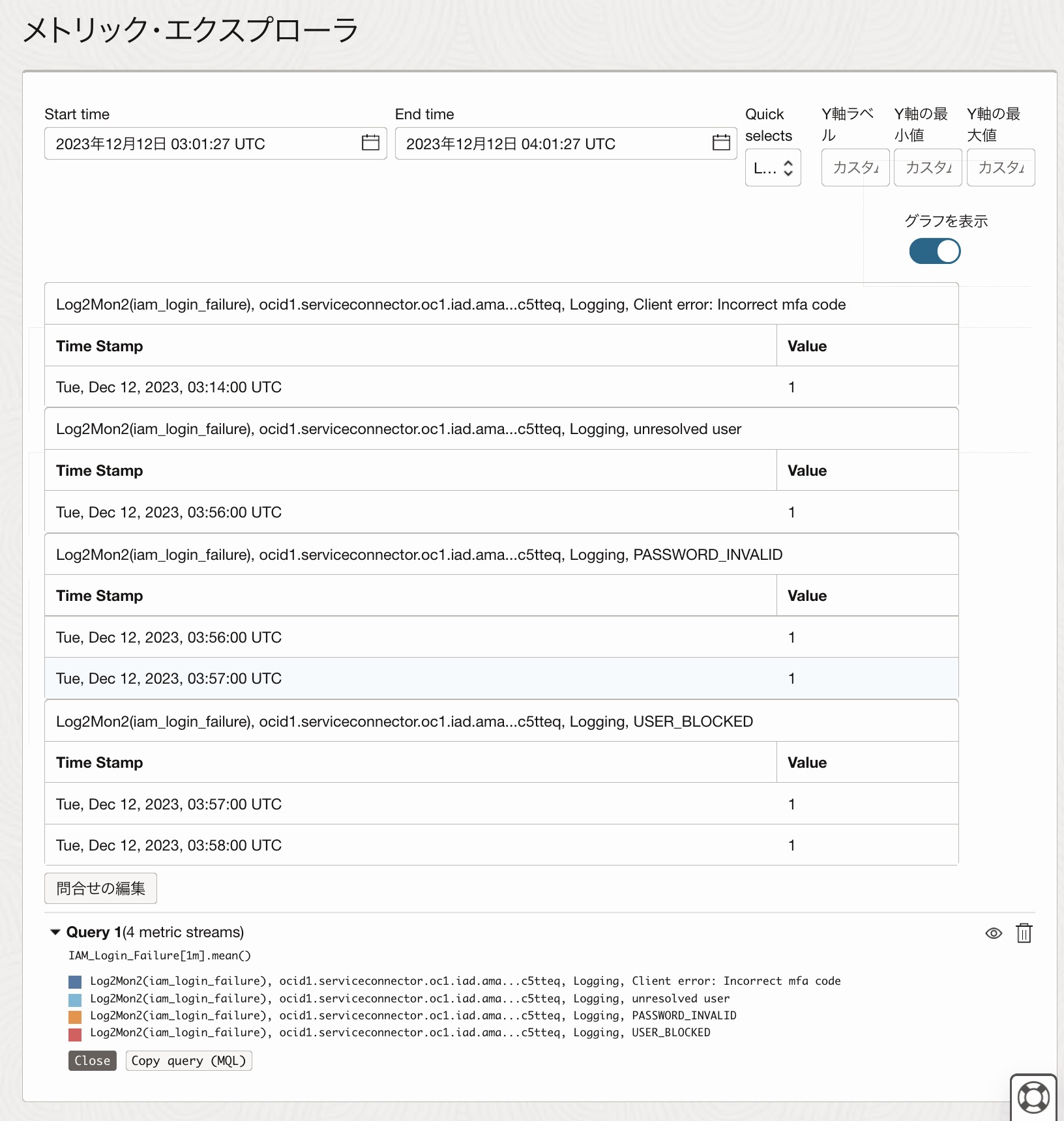Click the Close button under the query
The width and height of the screenshot is (1064, 1121).
(x=92, y=1060)
